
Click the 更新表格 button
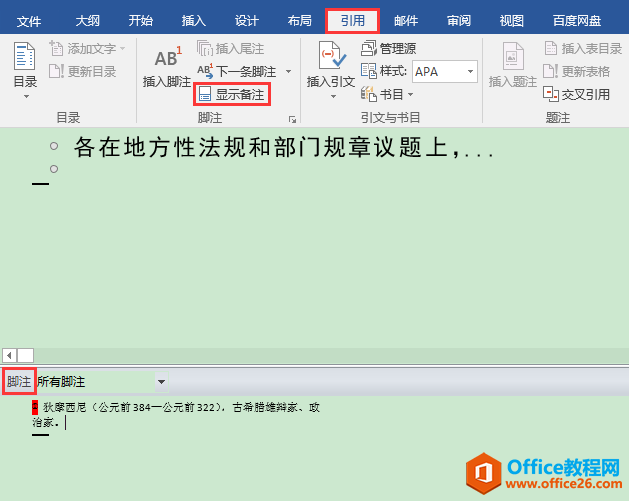[x=576, y=71]
